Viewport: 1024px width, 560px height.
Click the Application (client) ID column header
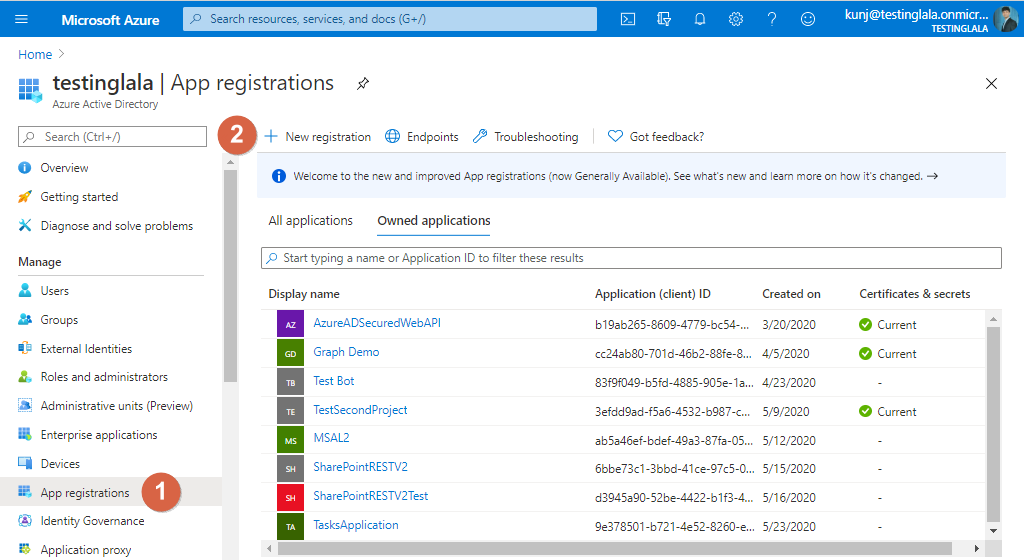click(652, 294)
